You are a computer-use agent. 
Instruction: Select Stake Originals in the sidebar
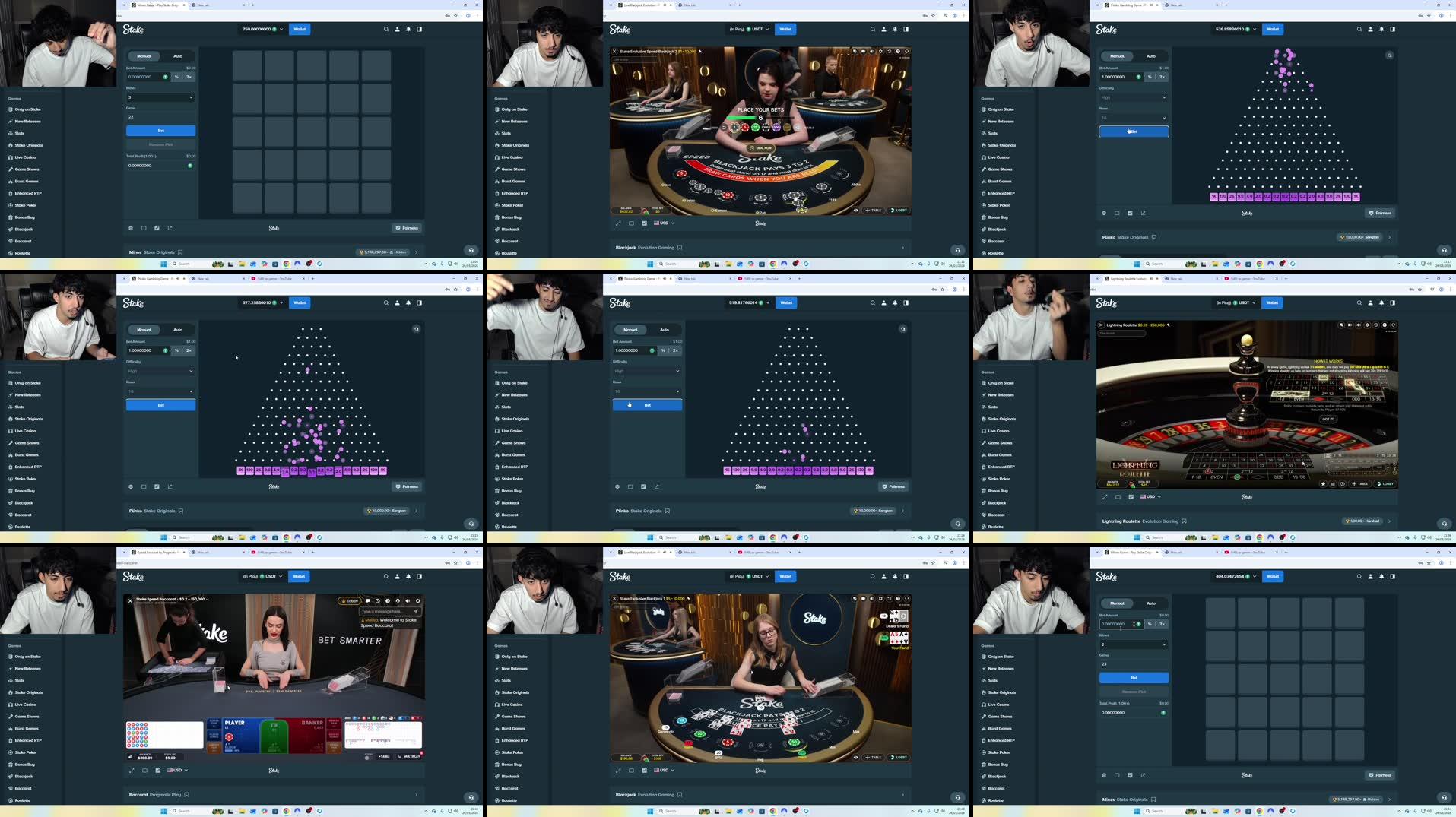point(27,144)
